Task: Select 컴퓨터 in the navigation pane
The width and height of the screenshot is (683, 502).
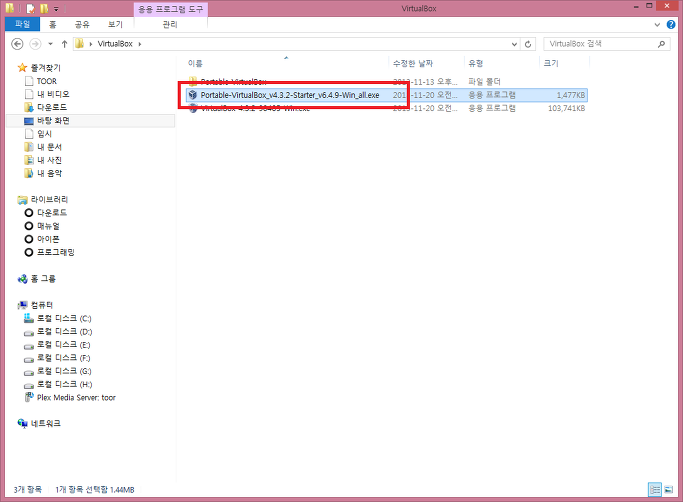Action: [42, 305]
